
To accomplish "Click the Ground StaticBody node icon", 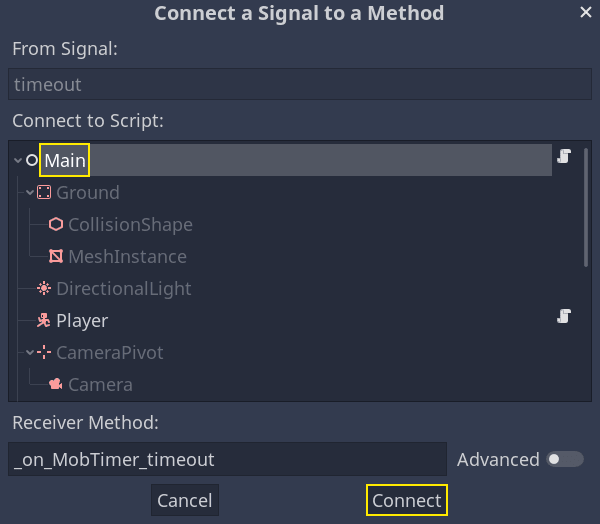I will click(44, 192).
